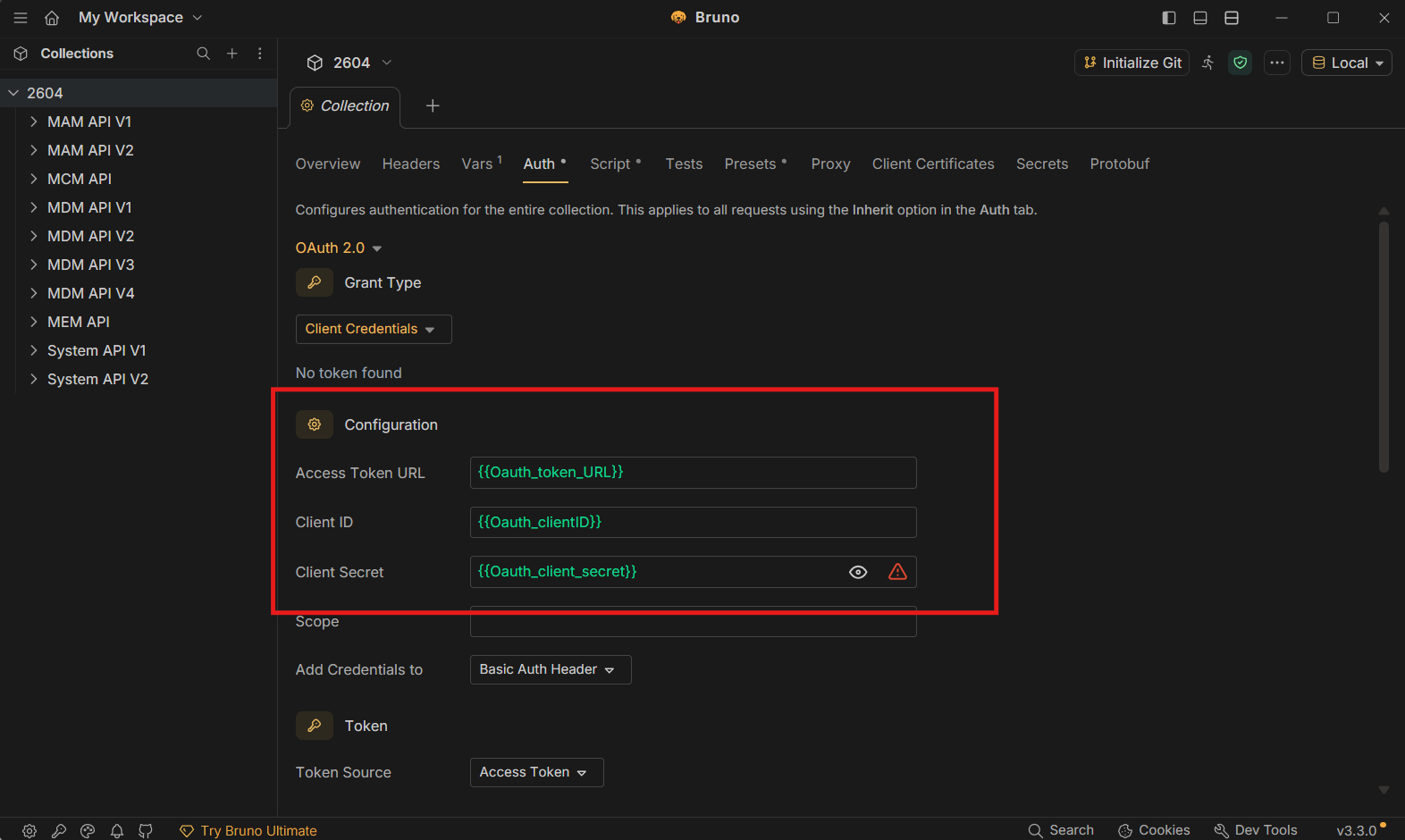Click the Initialize Git button
Screen dimensions: 1405x840
(x=1132, y=63)
